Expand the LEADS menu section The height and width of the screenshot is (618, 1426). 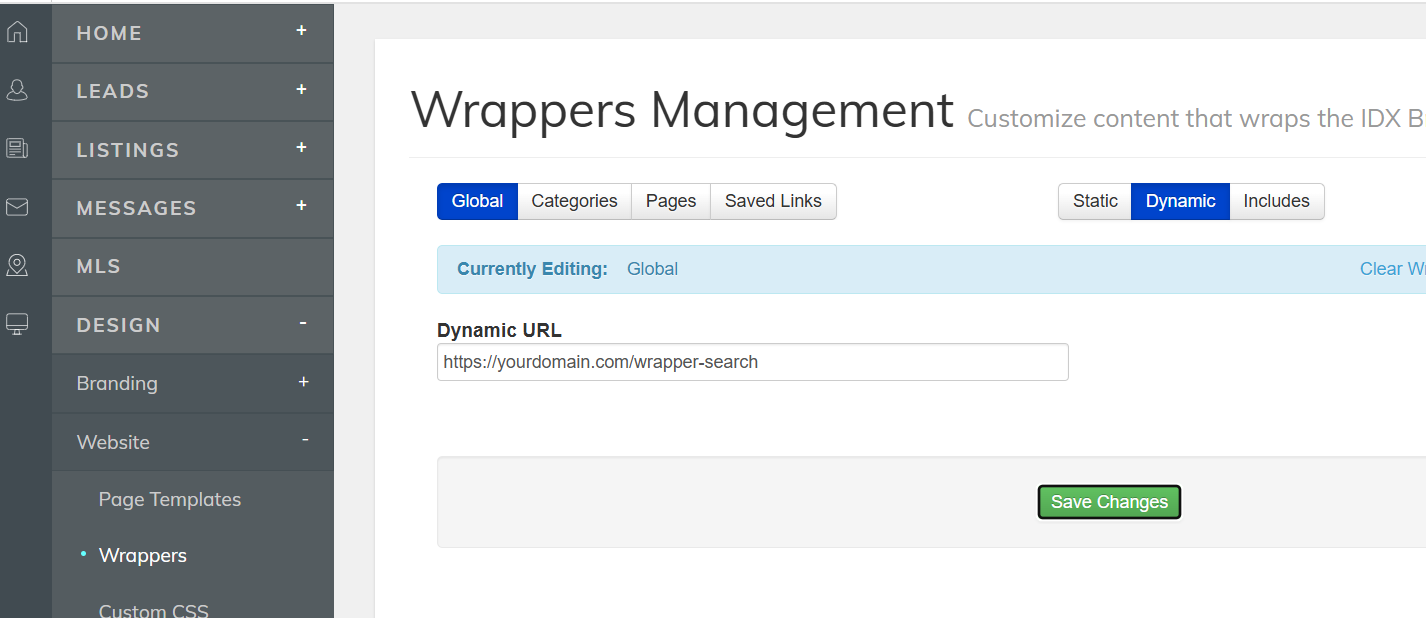(301, 91)
